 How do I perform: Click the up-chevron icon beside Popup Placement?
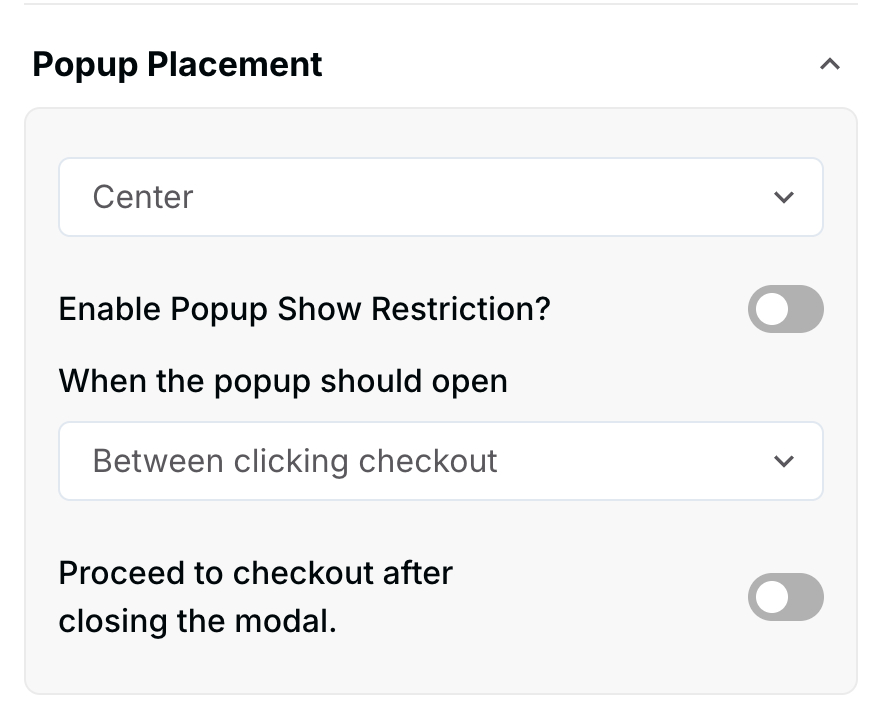[x=829, y=65]
